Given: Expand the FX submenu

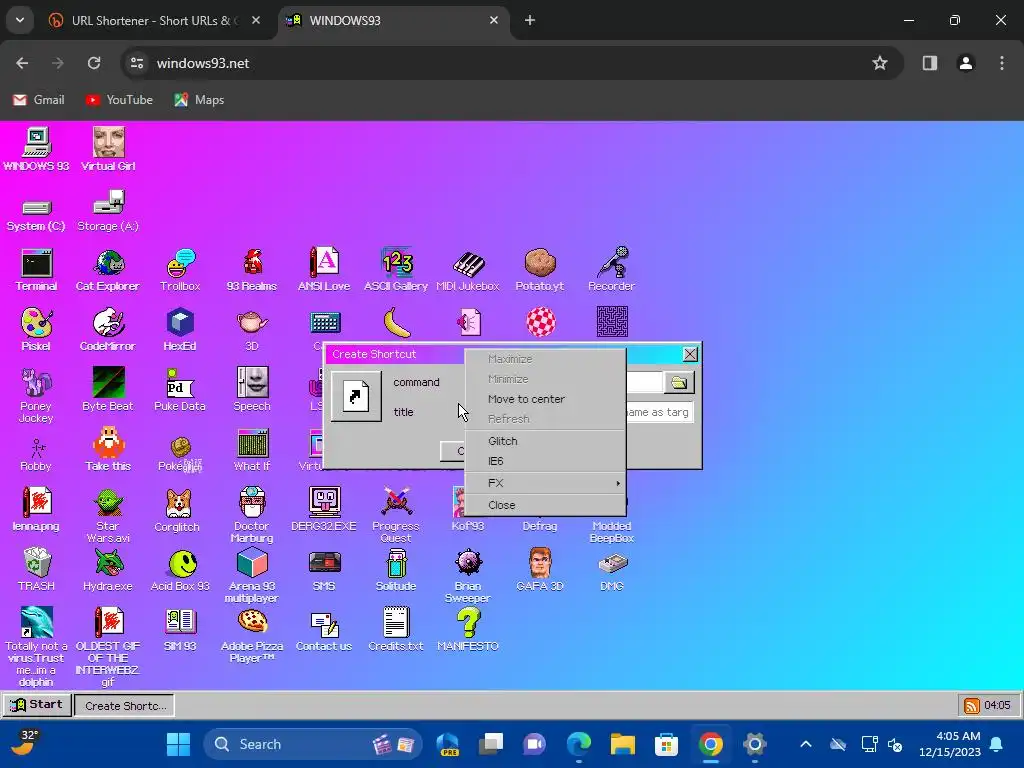Looking at the screenshot, I should [545, 483].
